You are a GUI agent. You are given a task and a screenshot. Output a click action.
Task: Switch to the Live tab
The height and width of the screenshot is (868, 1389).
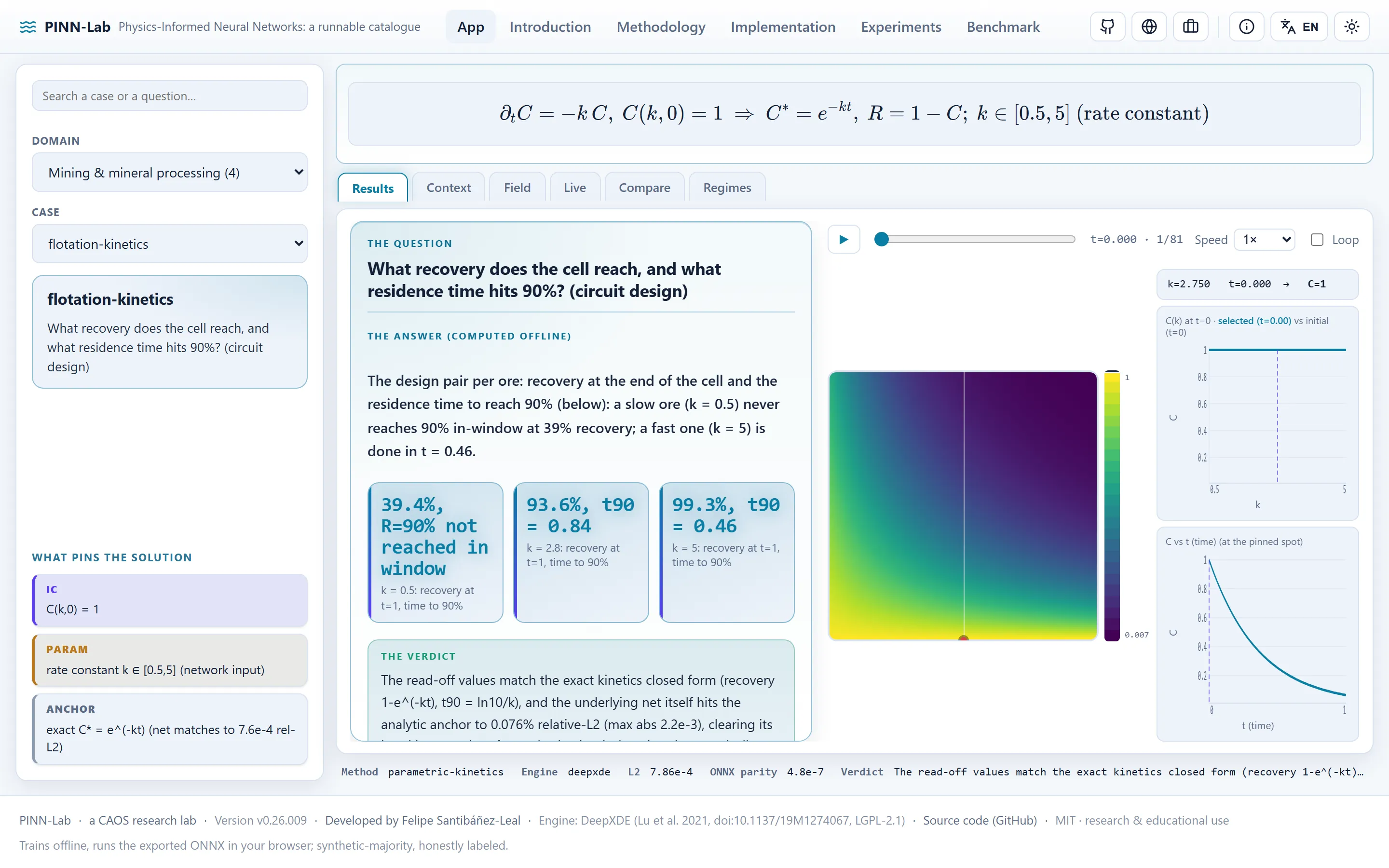tap(574, 188)
